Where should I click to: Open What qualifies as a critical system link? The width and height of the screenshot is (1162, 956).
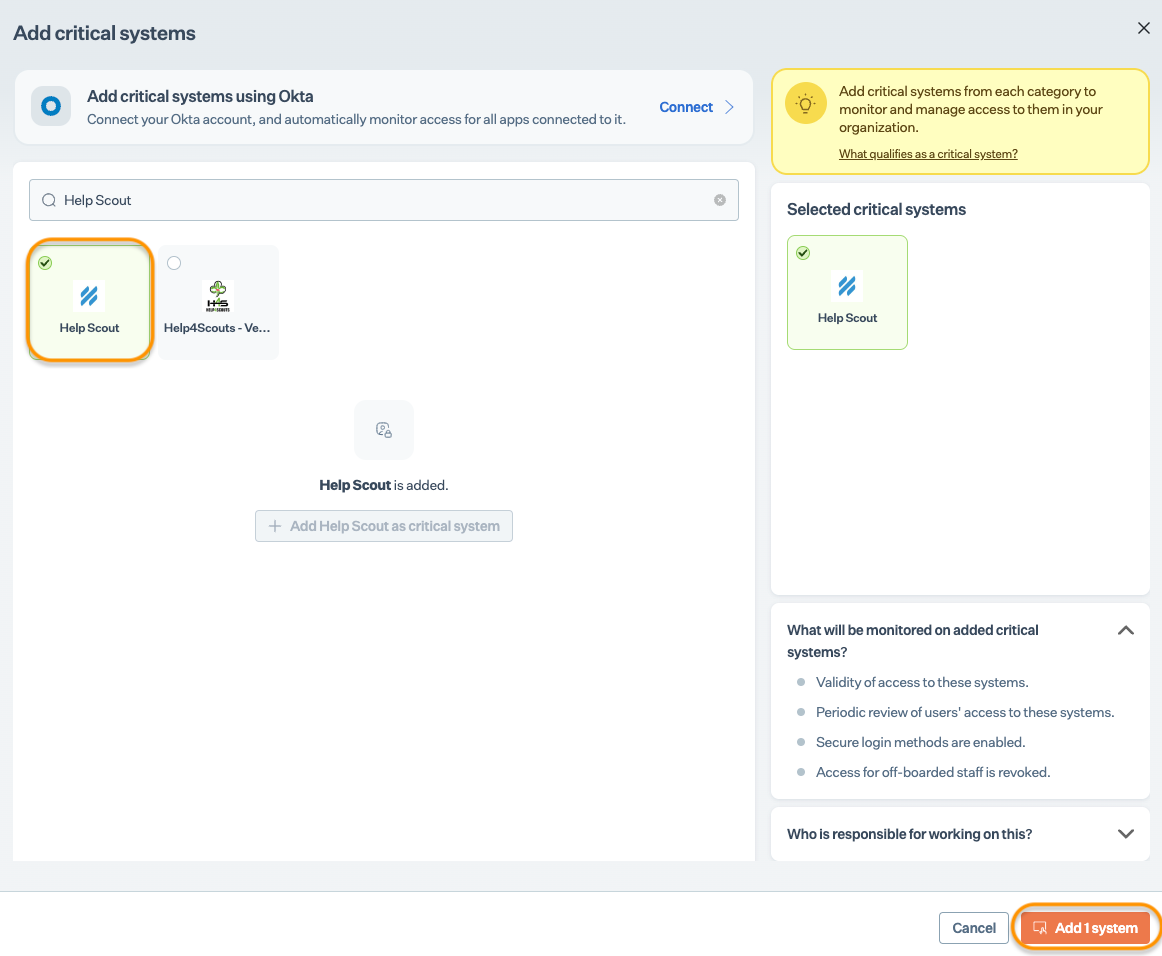[x=928, y=154]
